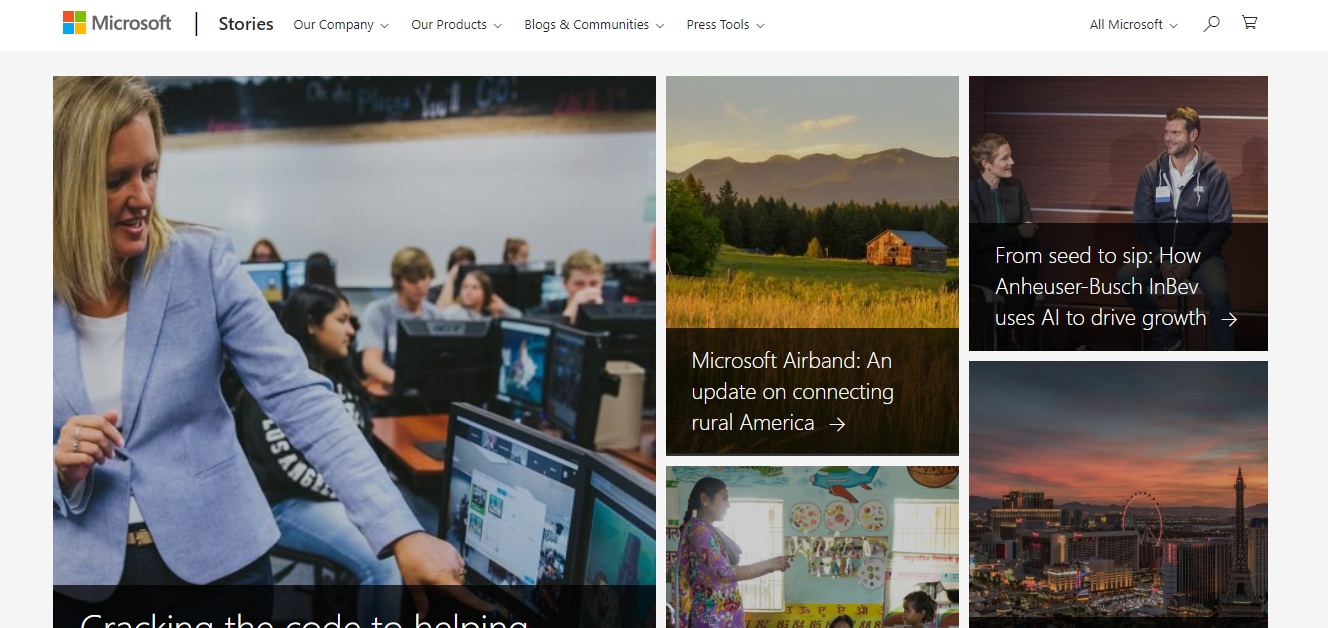Viewport: 1328px width, 628px height.
Task: Select the mountain barn landscape photo
Action: point(812,202)
